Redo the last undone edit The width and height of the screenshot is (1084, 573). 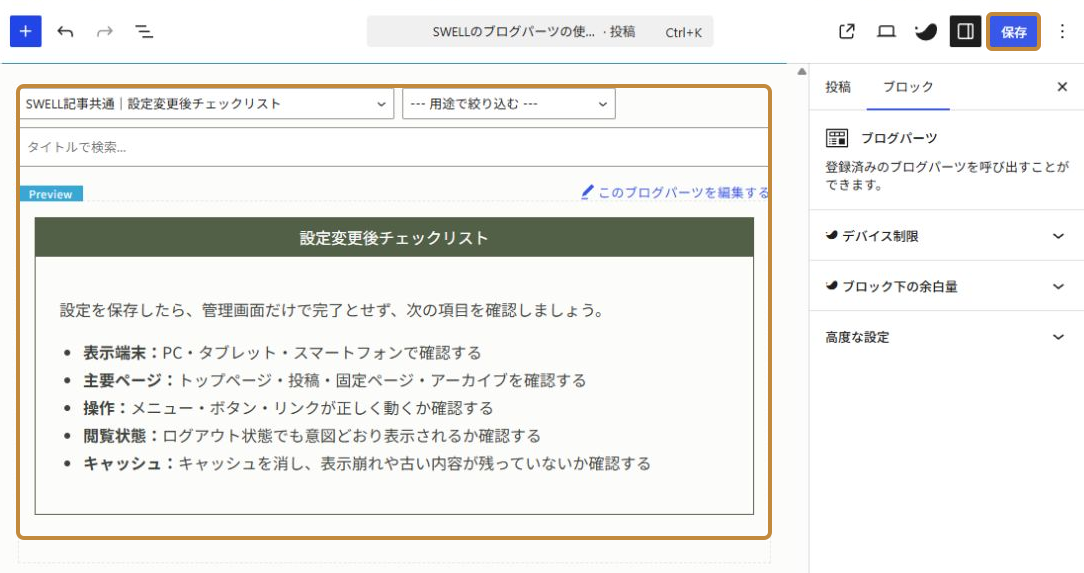tap(105, 32)
